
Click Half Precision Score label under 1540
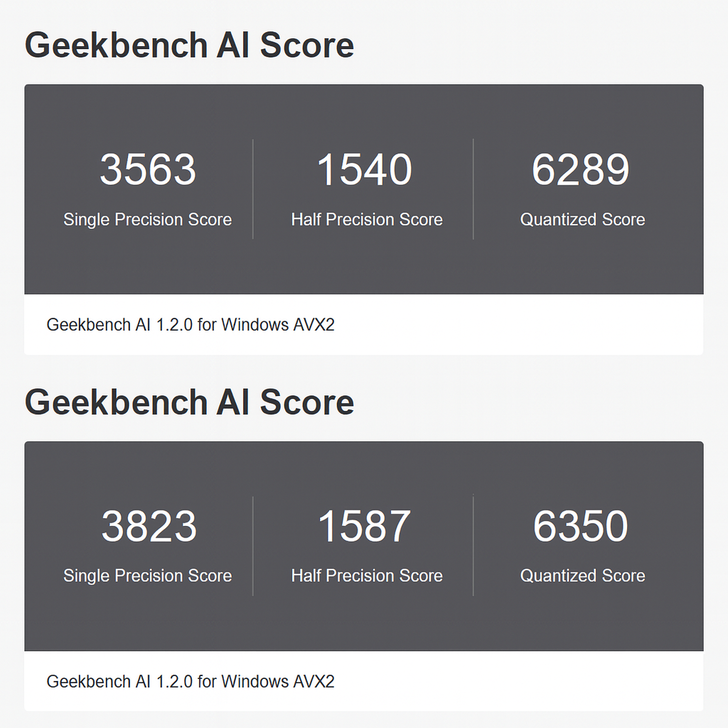tap(367, 220)
